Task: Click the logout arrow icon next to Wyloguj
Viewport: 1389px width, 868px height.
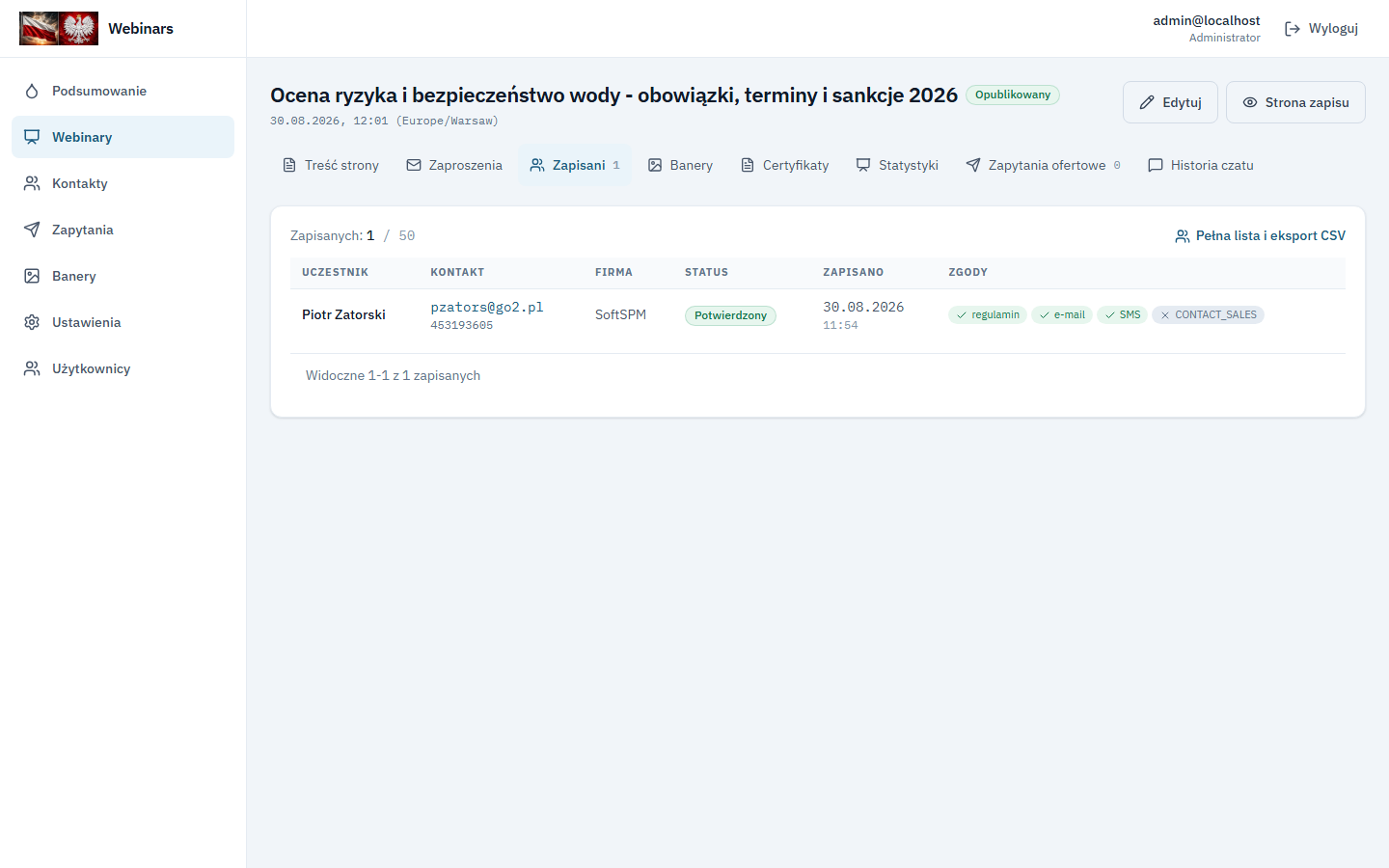Action: pyautogui.click(x=1293, y=29)
